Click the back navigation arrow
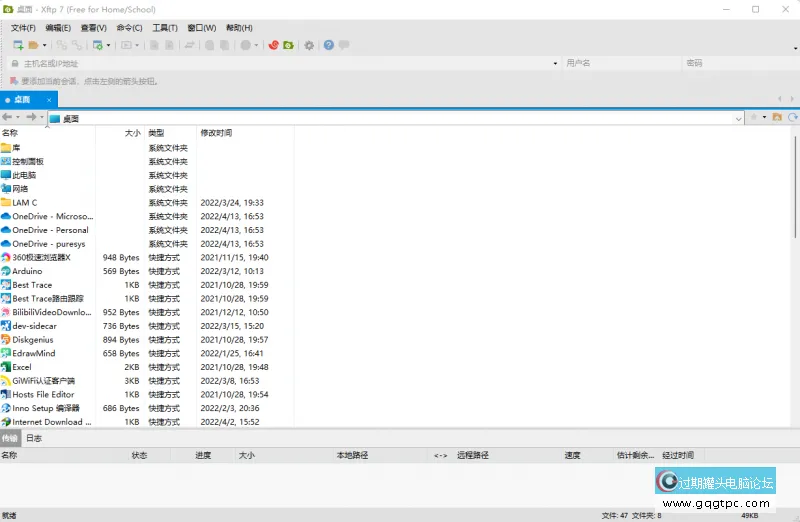The height and width of the screenshot is (522, 800). 7,117
